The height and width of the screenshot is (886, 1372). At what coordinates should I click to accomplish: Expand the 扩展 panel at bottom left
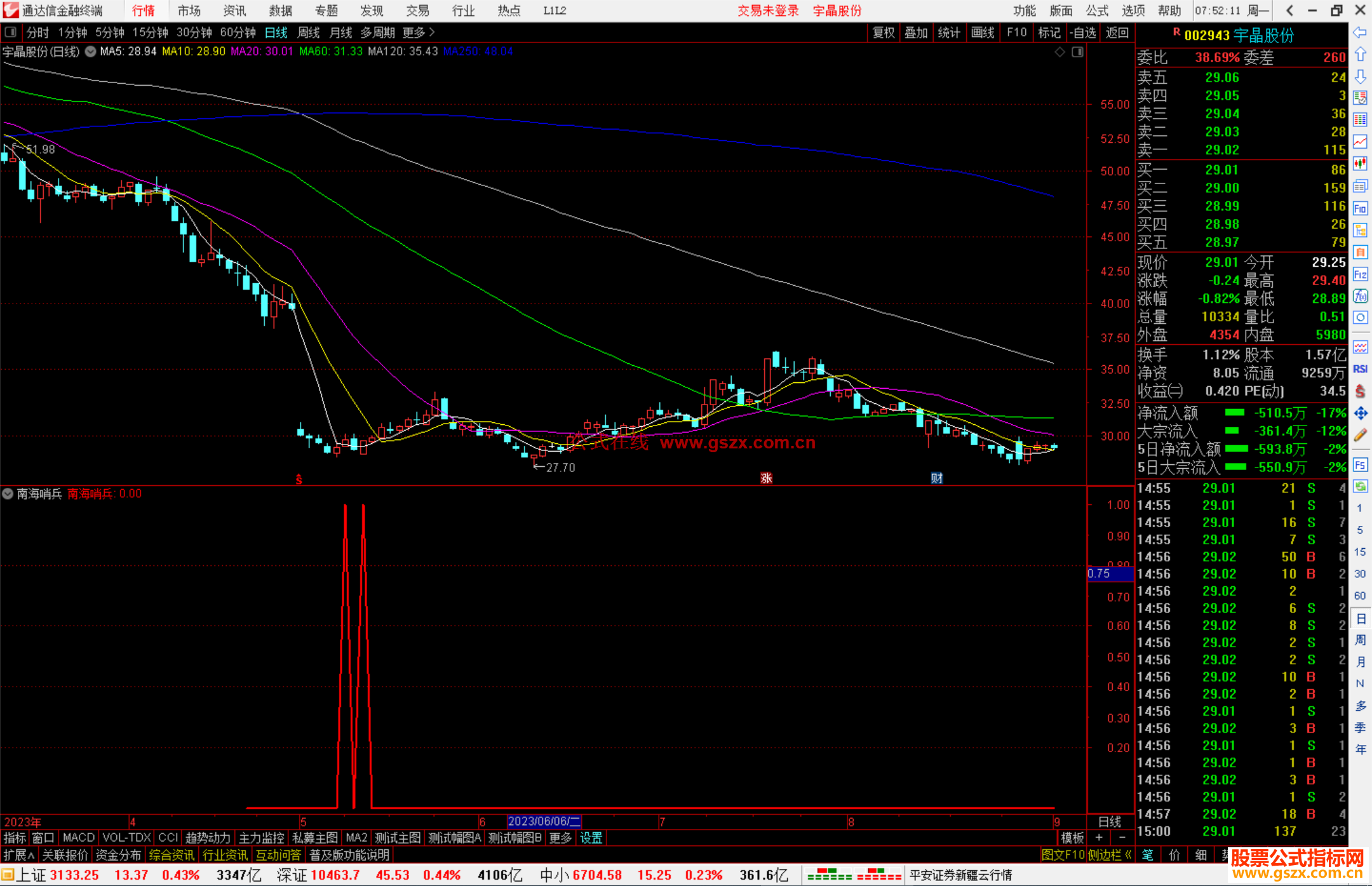point(18,855)
